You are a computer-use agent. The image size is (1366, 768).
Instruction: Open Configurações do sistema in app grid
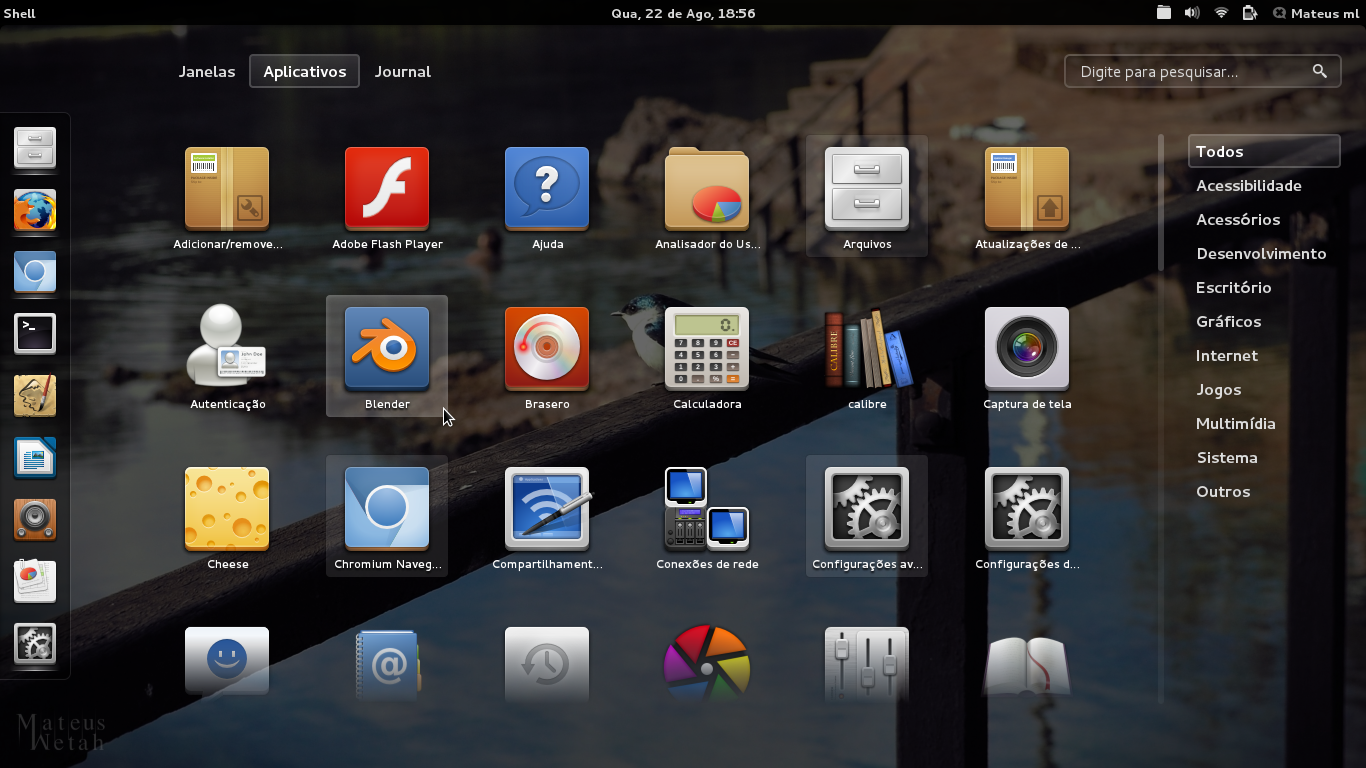pos(1027,518)
